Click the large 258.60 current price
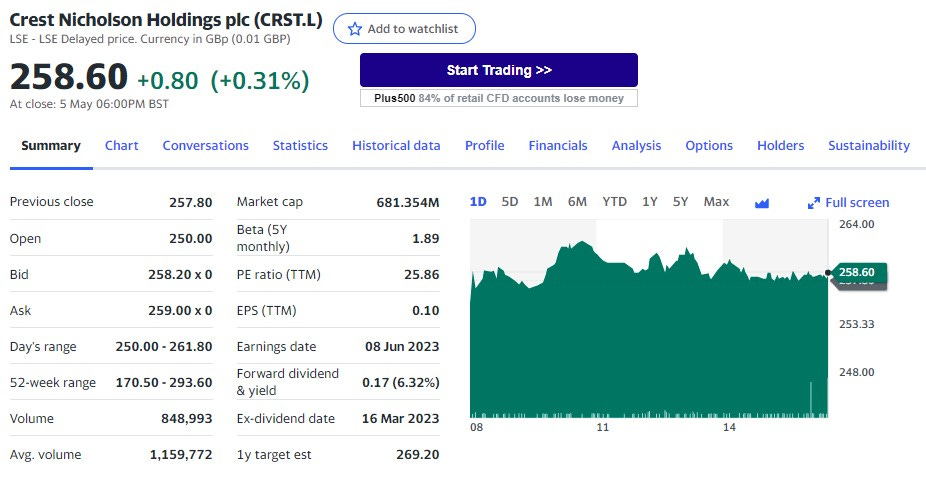926x490 pixels. pyautogui.click(x=69, y=77)
